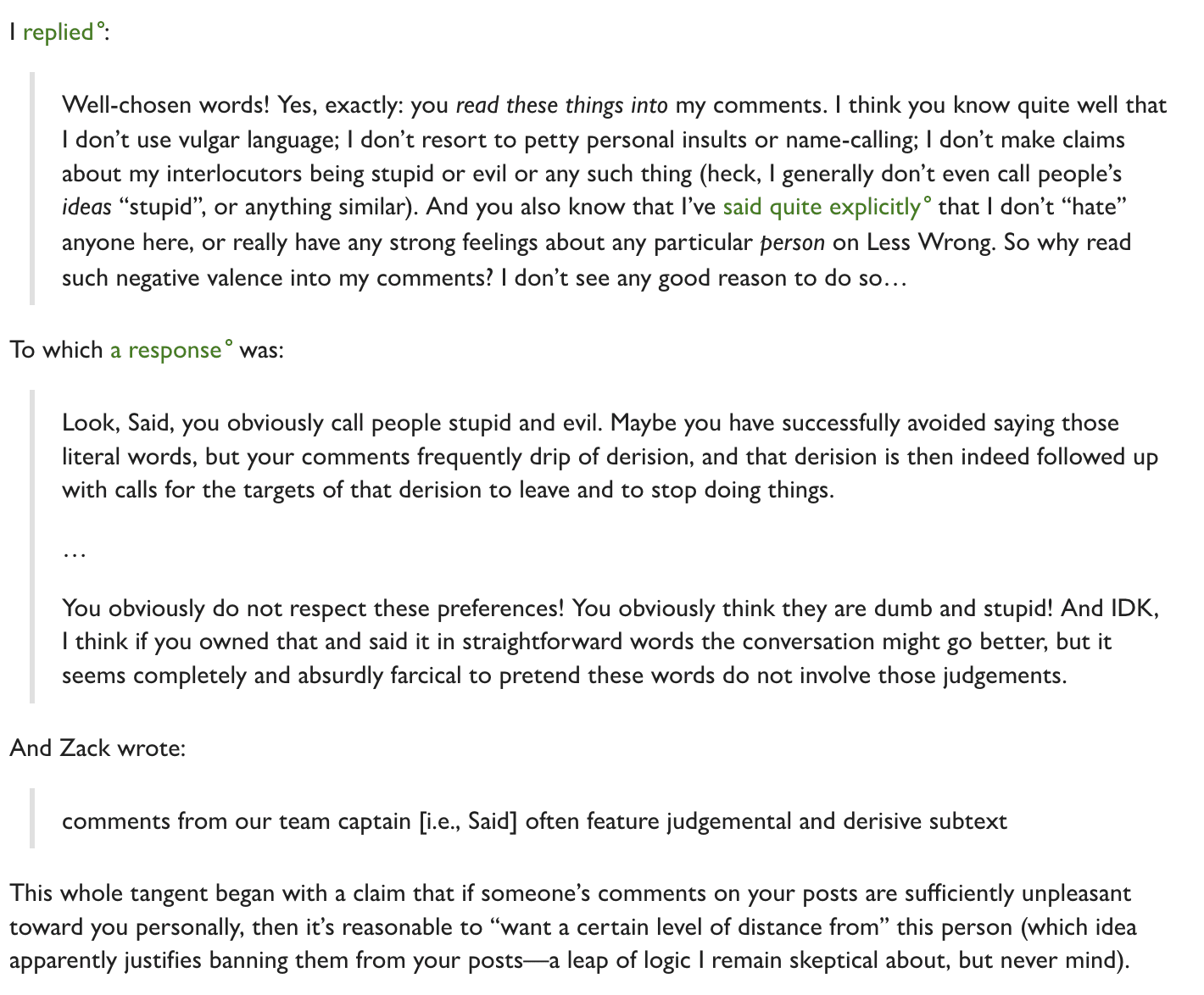This screenshot has width=1204, height=995.
Task: Click the italic phrase "read these things into"
Action: (561, 106)
